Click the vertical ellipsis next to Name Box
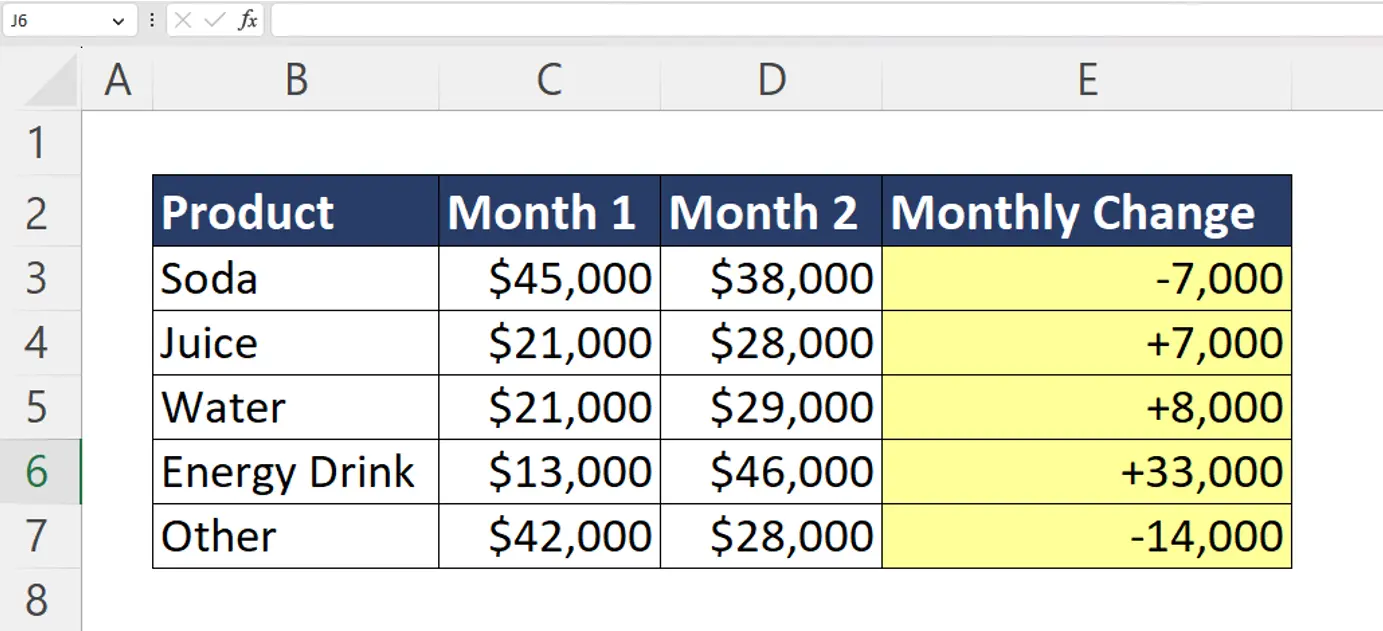Screen dimensions: 1383x631 coord(150,20)
